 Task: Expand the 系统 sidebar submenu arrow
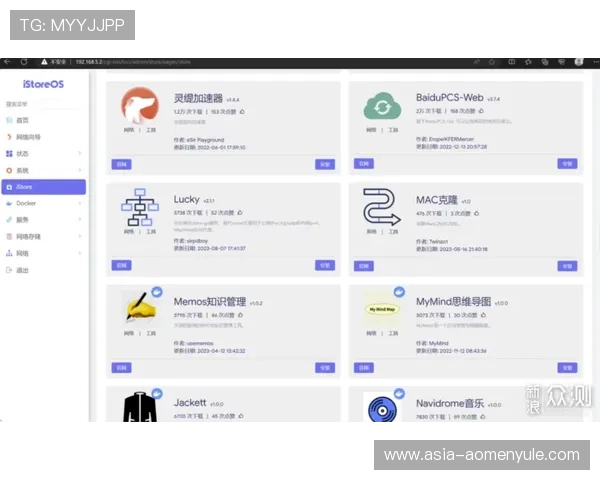[x=80, y=170]
